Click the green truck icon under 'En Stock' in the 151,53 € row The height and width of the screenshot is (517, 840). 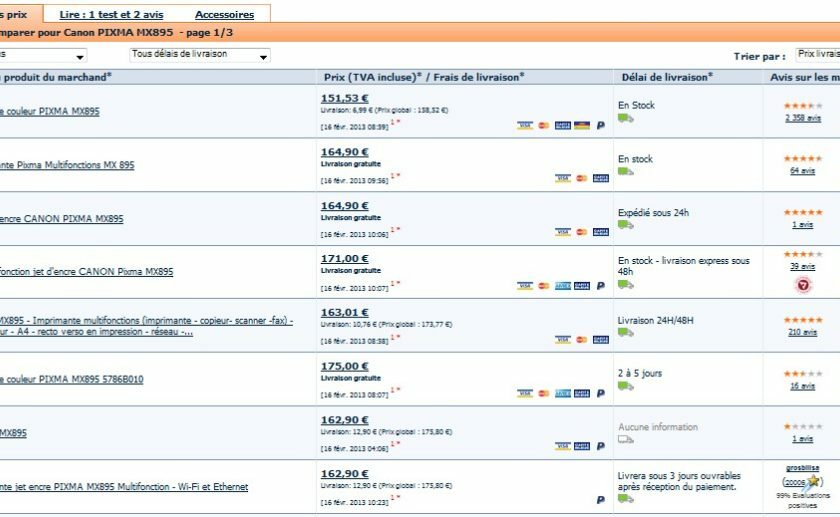point(625,118)
